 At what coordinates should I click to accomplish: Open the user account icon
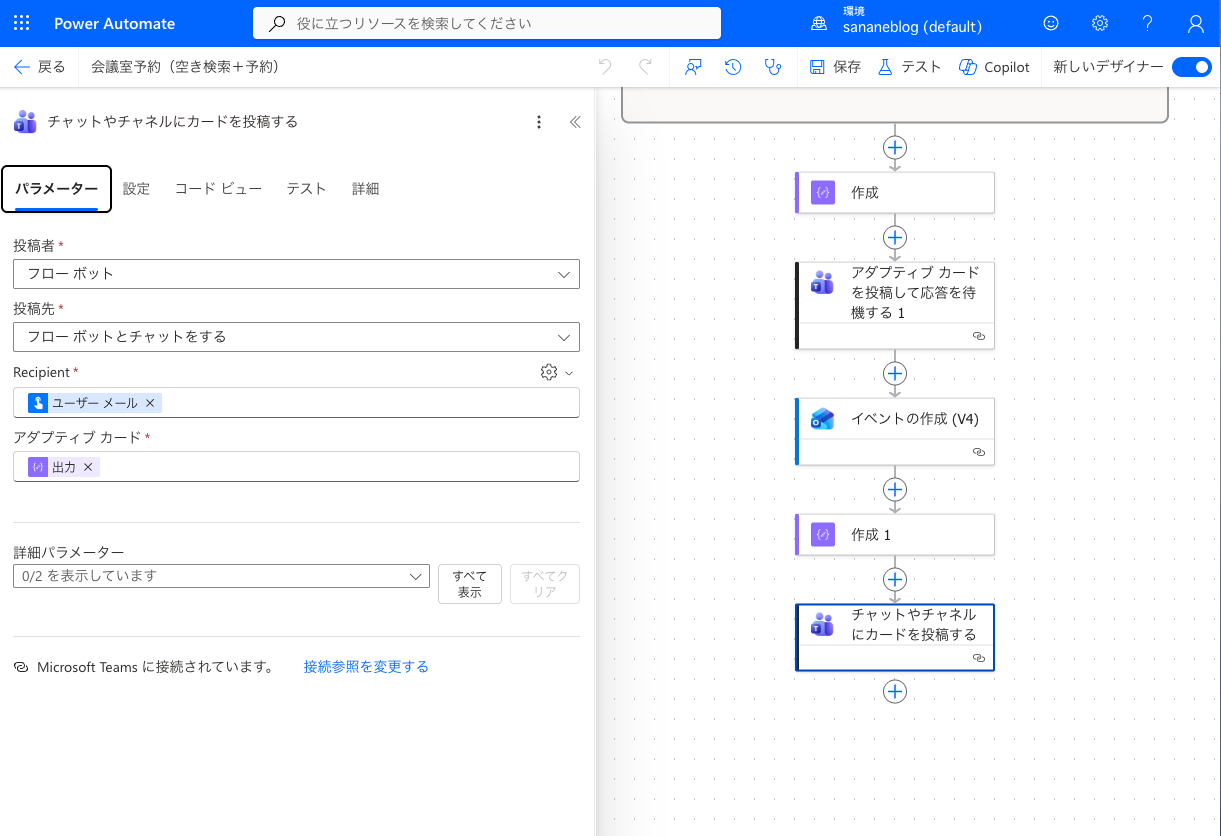(x=1196, y=23)
